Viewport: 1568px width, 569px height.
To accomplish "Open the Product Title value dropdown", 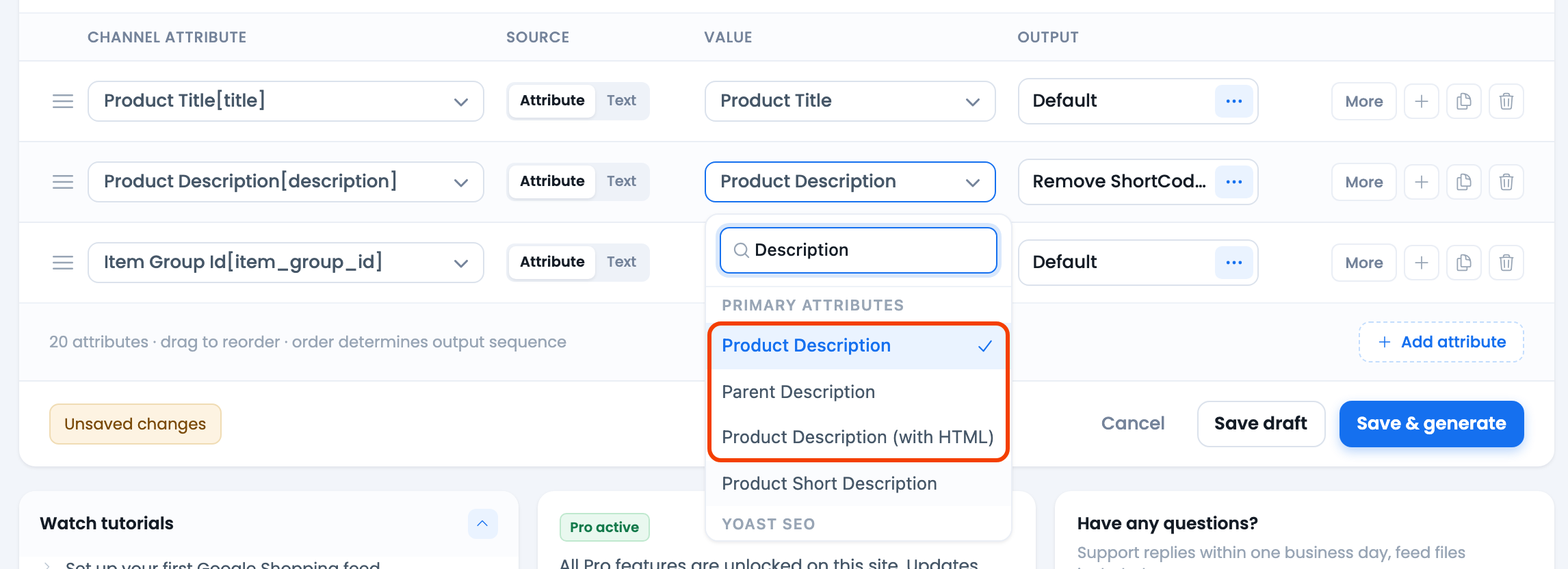I will (x=850, y=101).
